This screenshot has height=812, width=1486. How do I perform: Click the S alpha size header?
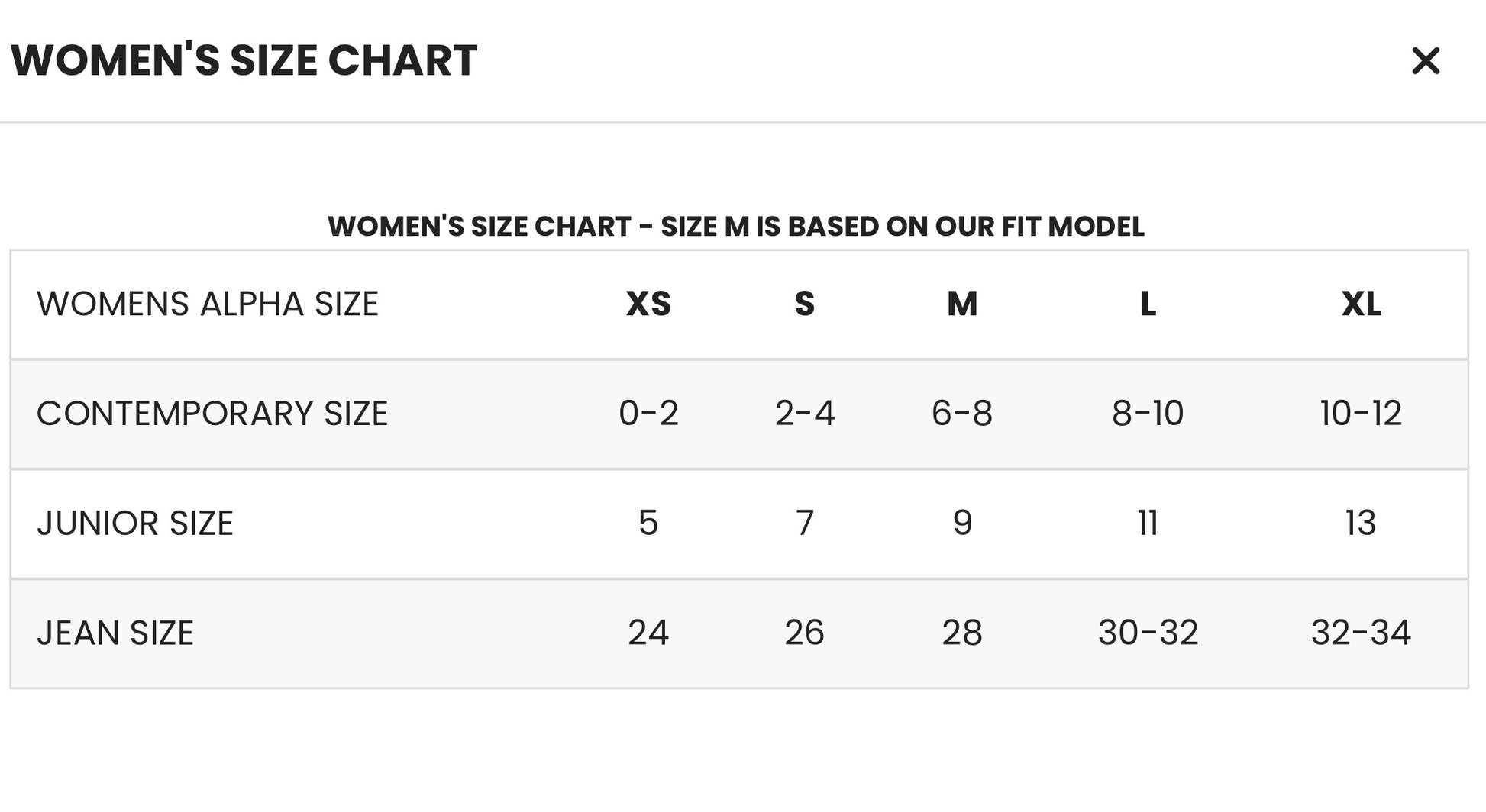(804, 304)
